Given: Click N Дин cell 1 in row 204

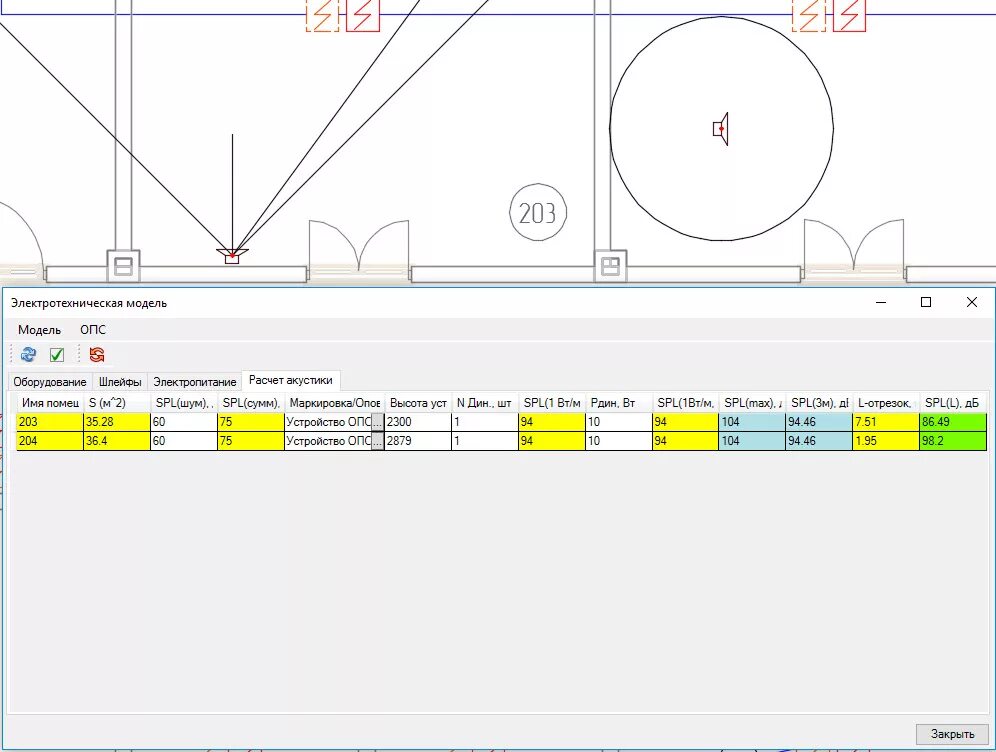Looking at the screenshot, I should click(485, 441).
